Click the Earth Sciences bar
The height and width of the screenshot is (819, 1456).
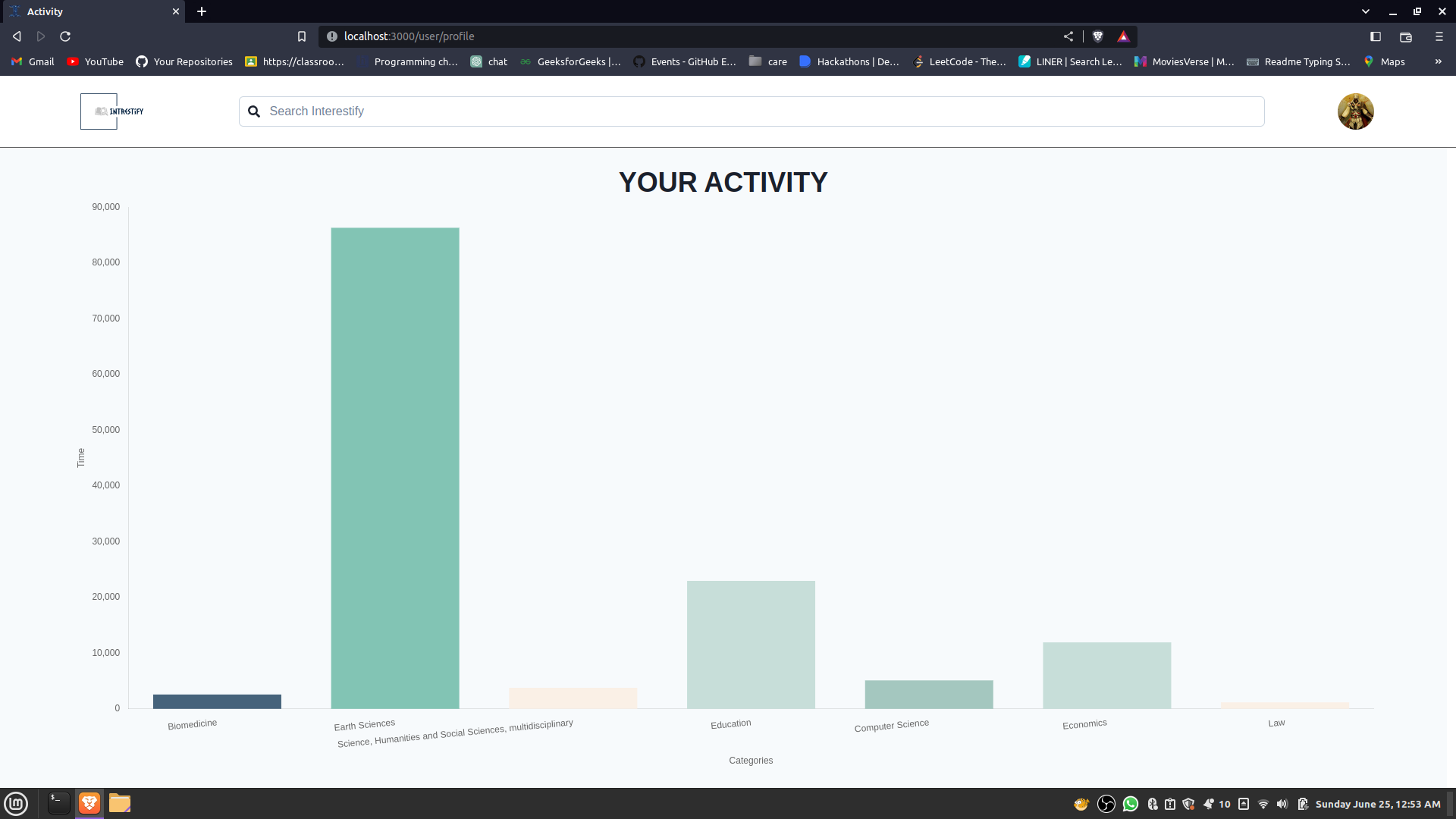point(394,468)
